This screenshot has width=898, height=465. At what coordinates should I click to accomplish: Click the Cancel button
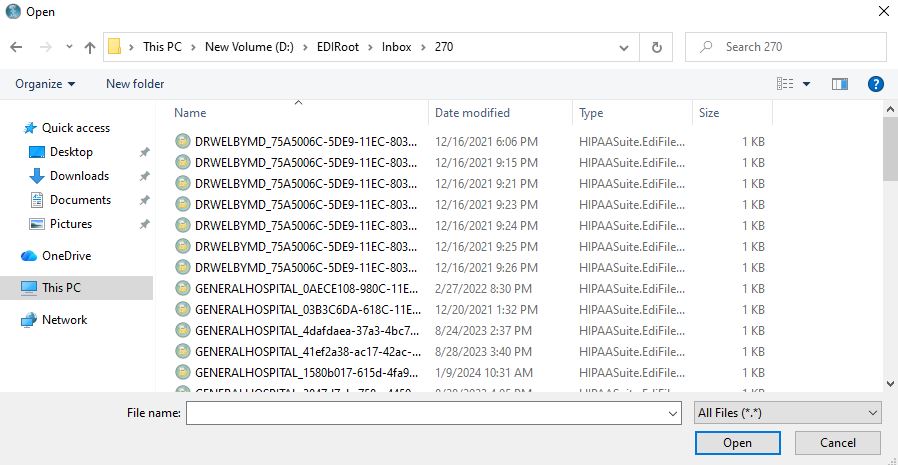(x=838, y=443)
